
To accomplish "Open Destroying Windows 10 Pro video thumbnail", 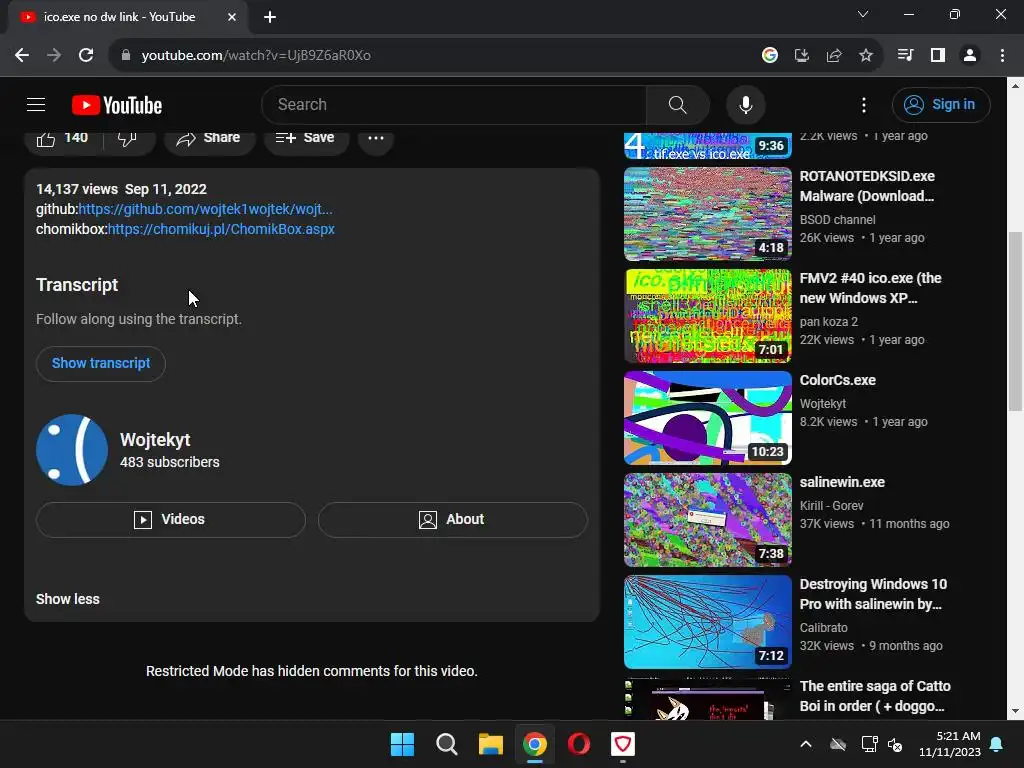I will (707, 622).
